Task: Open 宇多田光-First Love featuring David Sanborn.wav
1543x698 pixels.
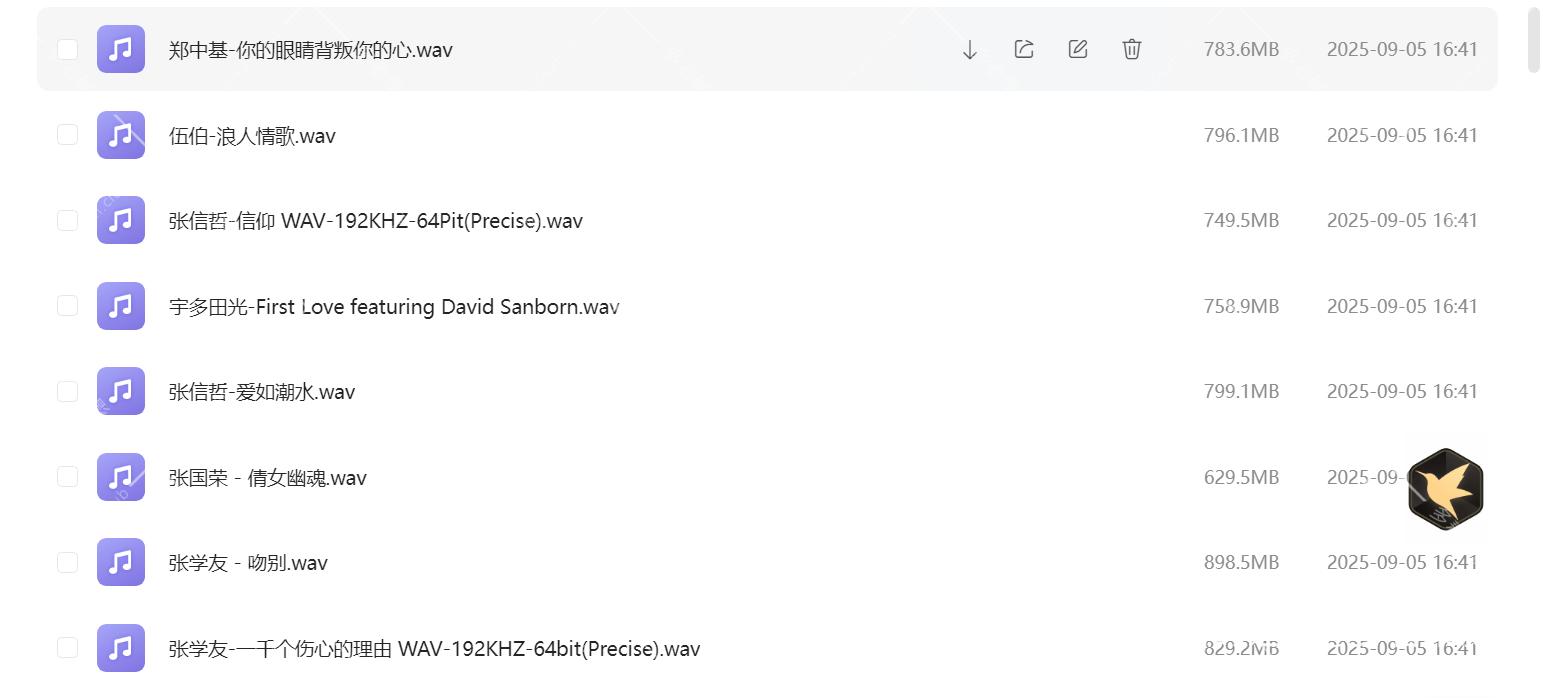Action: click(393, 306)
